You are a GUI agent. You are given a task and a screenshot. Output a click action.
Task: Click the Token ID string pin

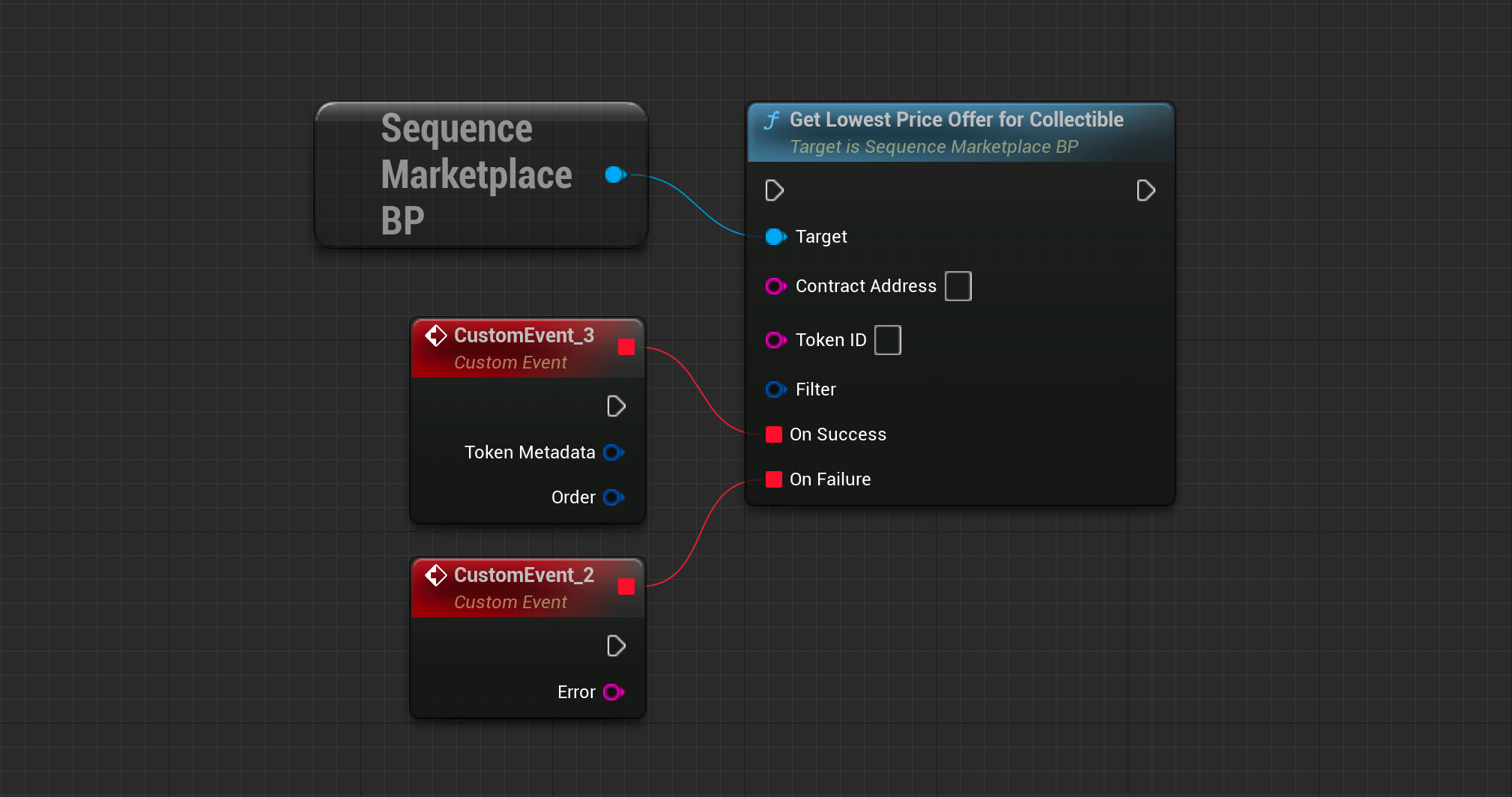click(775, 340)
